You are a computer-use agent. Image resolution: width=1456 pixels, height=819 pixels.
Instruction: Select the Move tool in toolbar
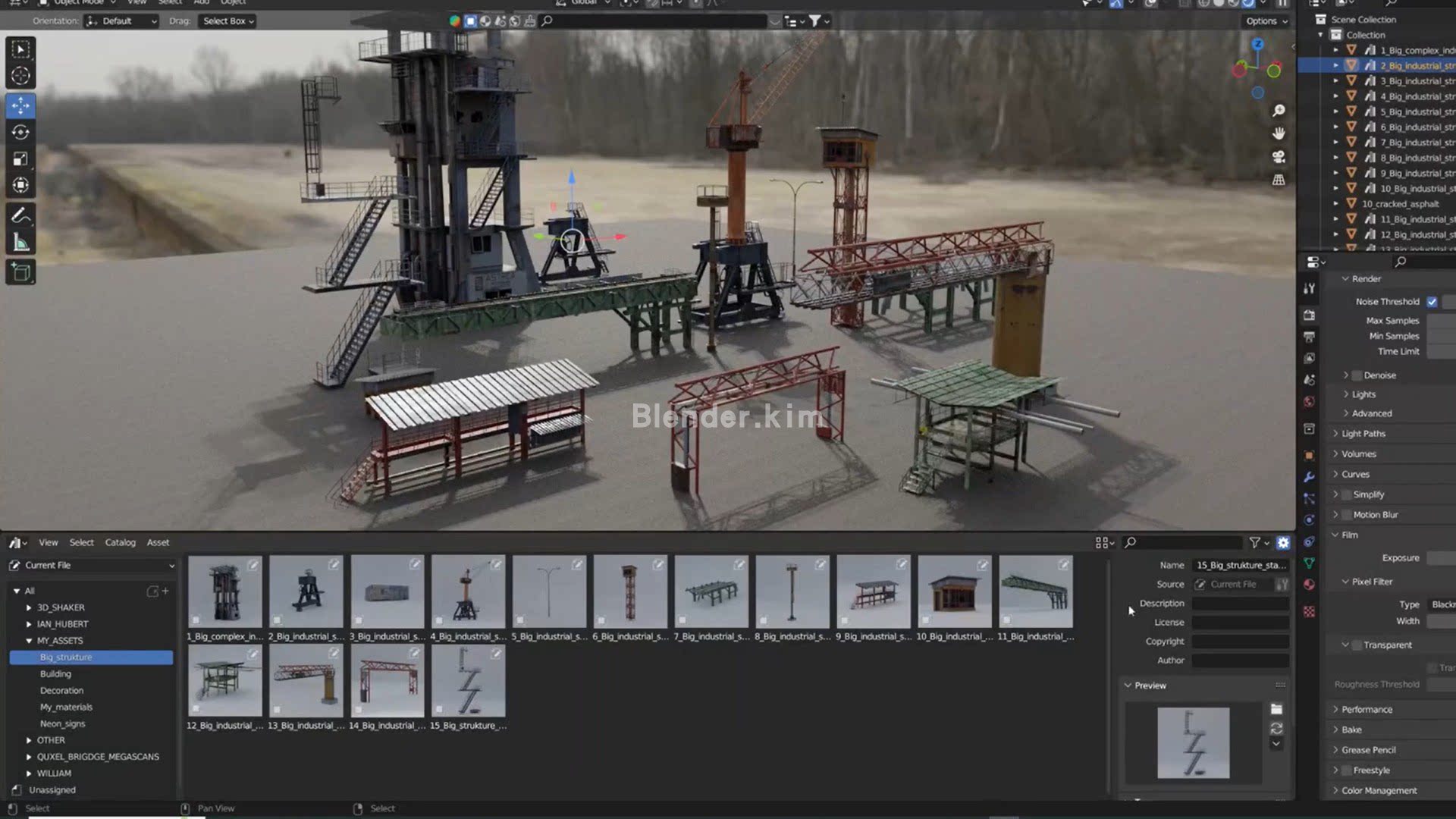tap(20, 105)
